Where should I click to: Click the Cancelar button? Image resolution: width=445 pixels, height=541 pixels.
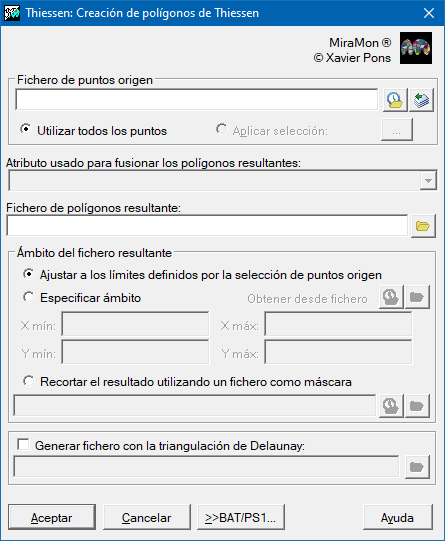click(147, 517)
